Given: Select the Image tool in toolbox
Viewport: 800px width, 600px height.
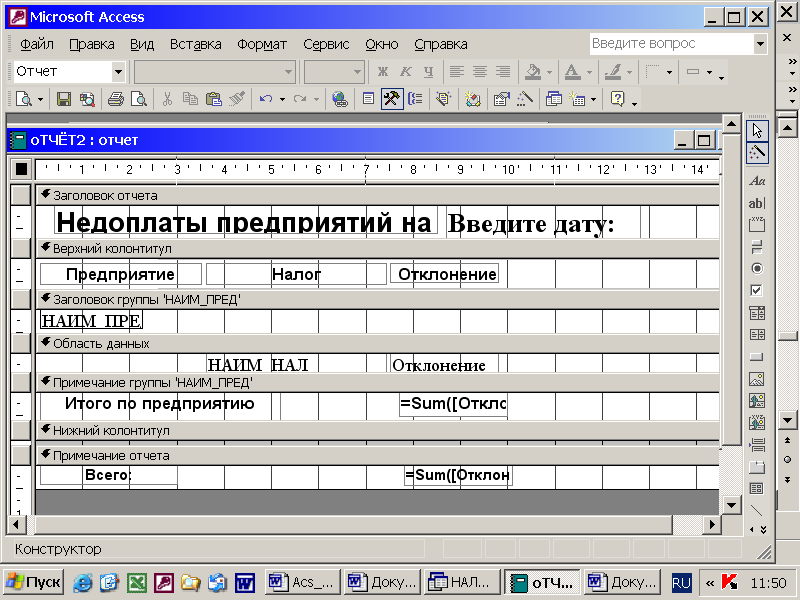Looking at the screenshot, I should click(757, 379).
